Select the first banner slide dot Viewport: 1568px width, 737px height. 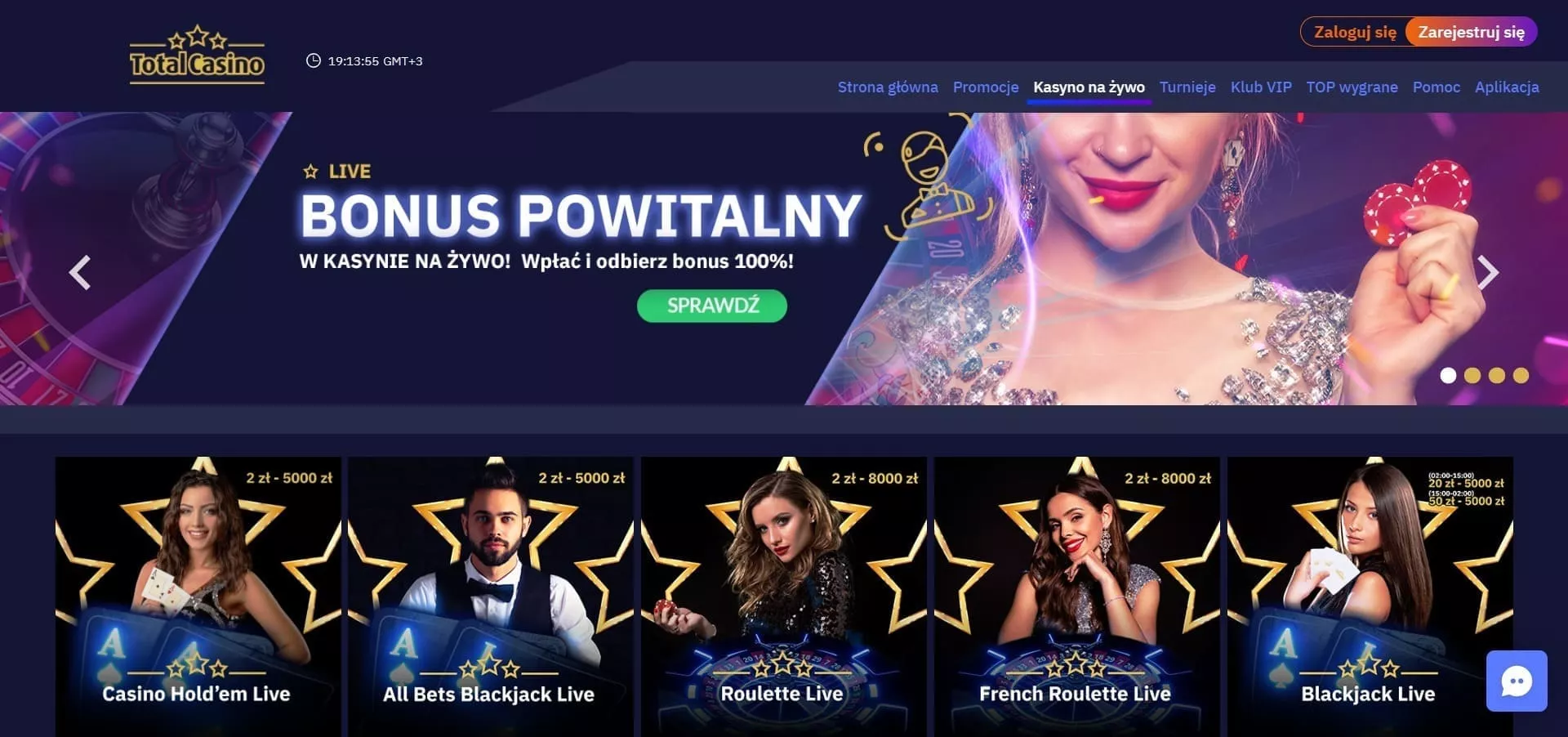1448,375
